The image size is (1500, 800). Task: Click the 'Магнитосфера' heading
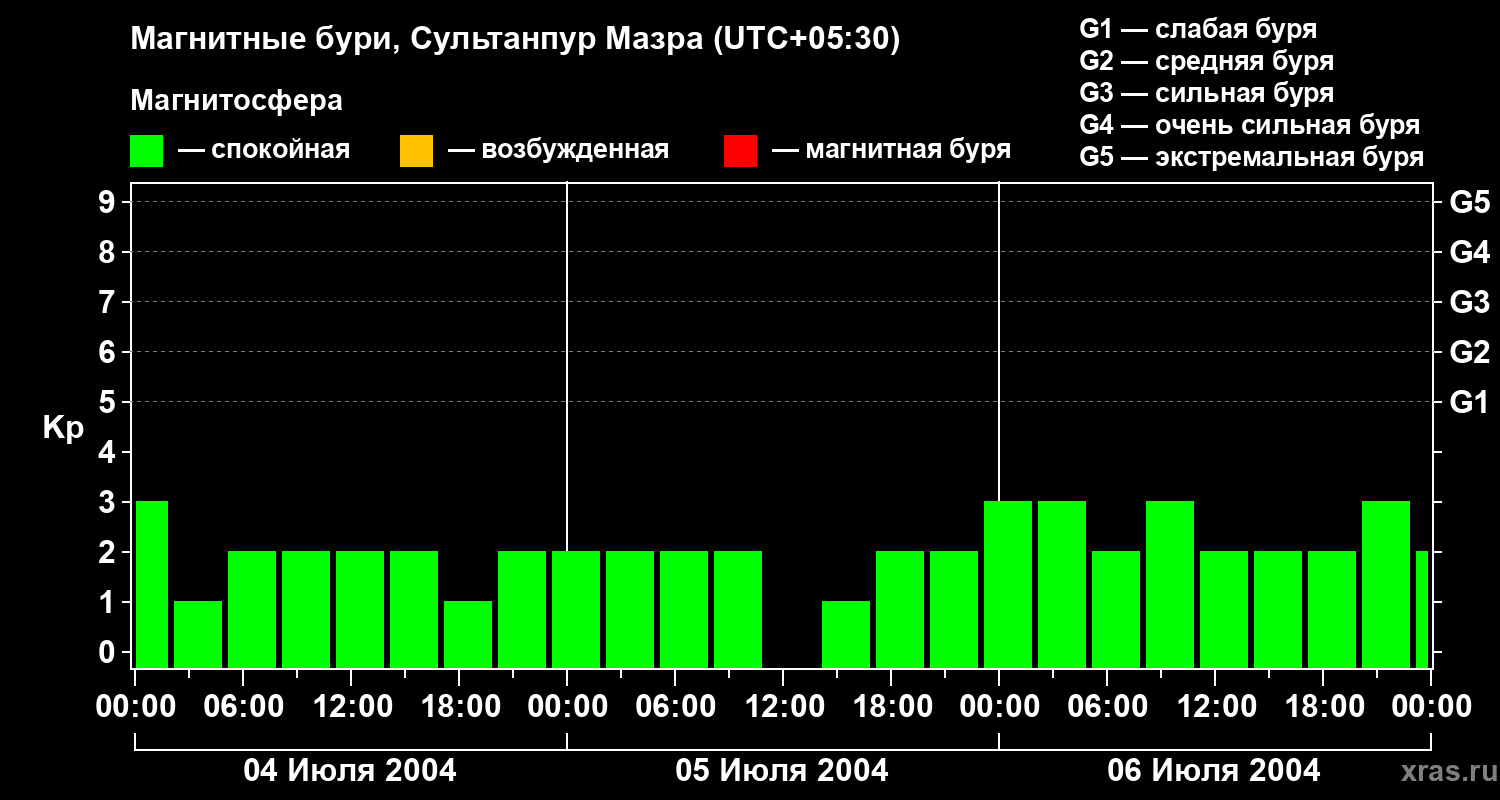click(x=237, y=101)
